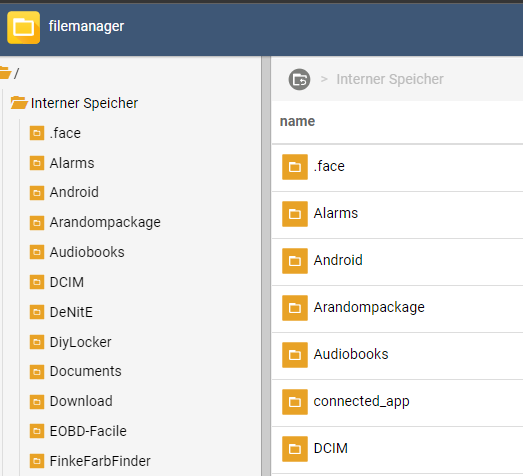Select FinkeFarbFinder in the folder tree
This screenshot has height=476, width=523.
pyautogui.click(x=100, y=461)
